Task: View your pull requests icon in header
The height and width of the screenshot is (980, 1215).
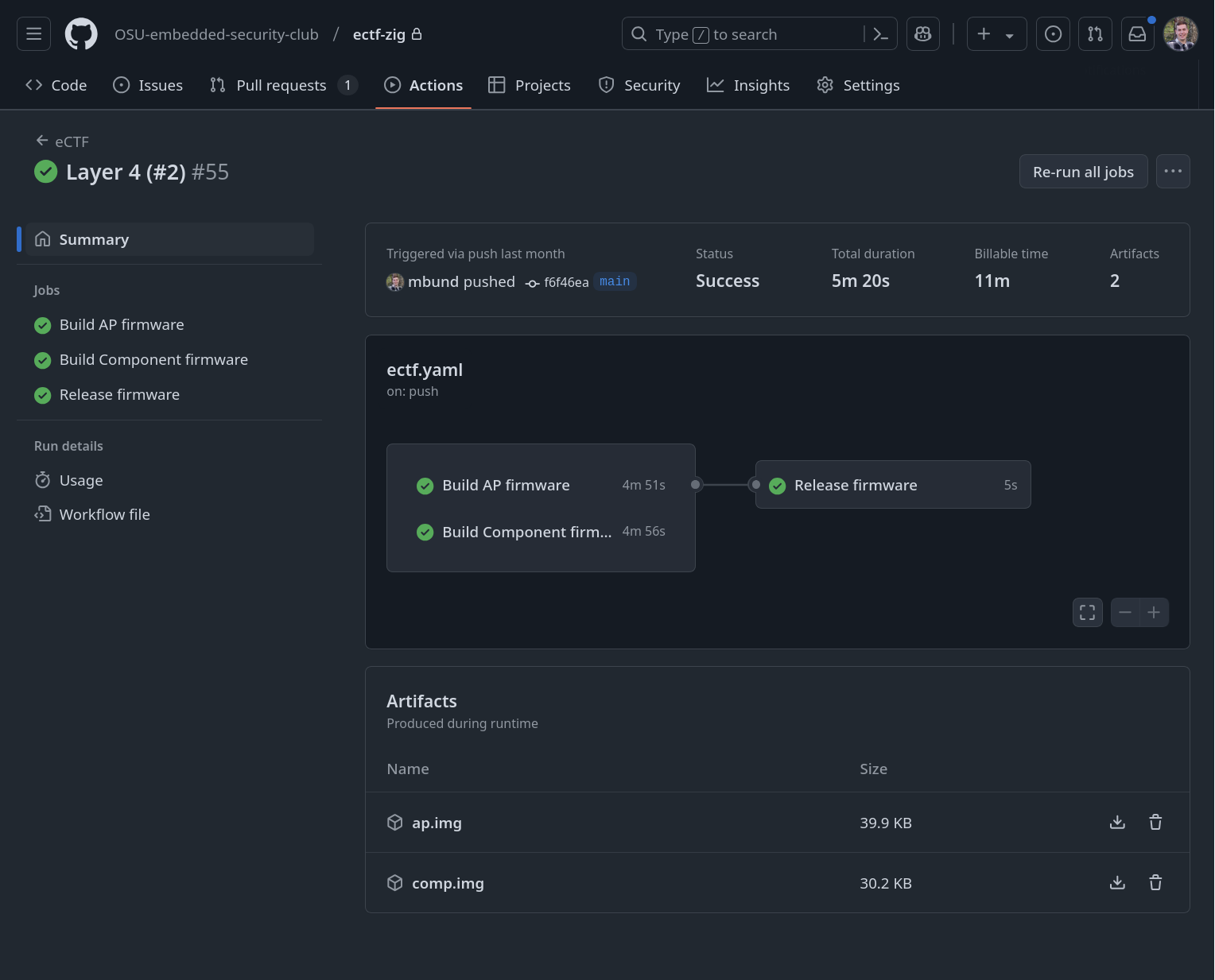Action: pyautogui.click(x=1095, y=34)
